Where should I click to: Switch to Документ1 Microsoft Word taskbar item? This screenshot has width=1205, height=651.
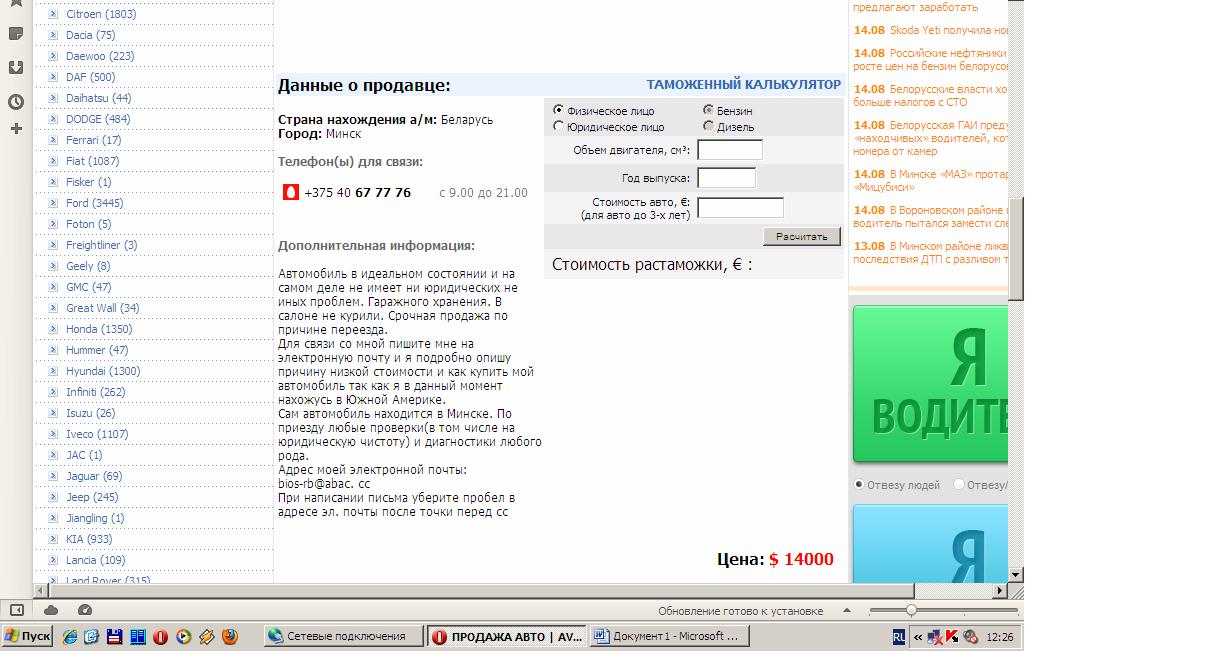(667, 636)
